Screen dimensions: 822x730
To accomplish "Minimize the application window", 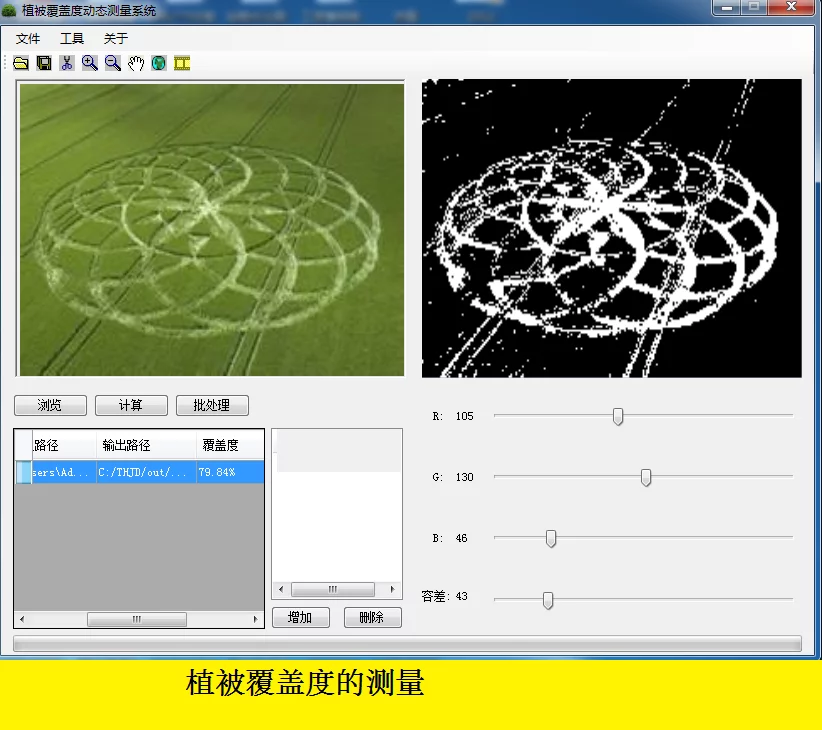I will [727, 7].
